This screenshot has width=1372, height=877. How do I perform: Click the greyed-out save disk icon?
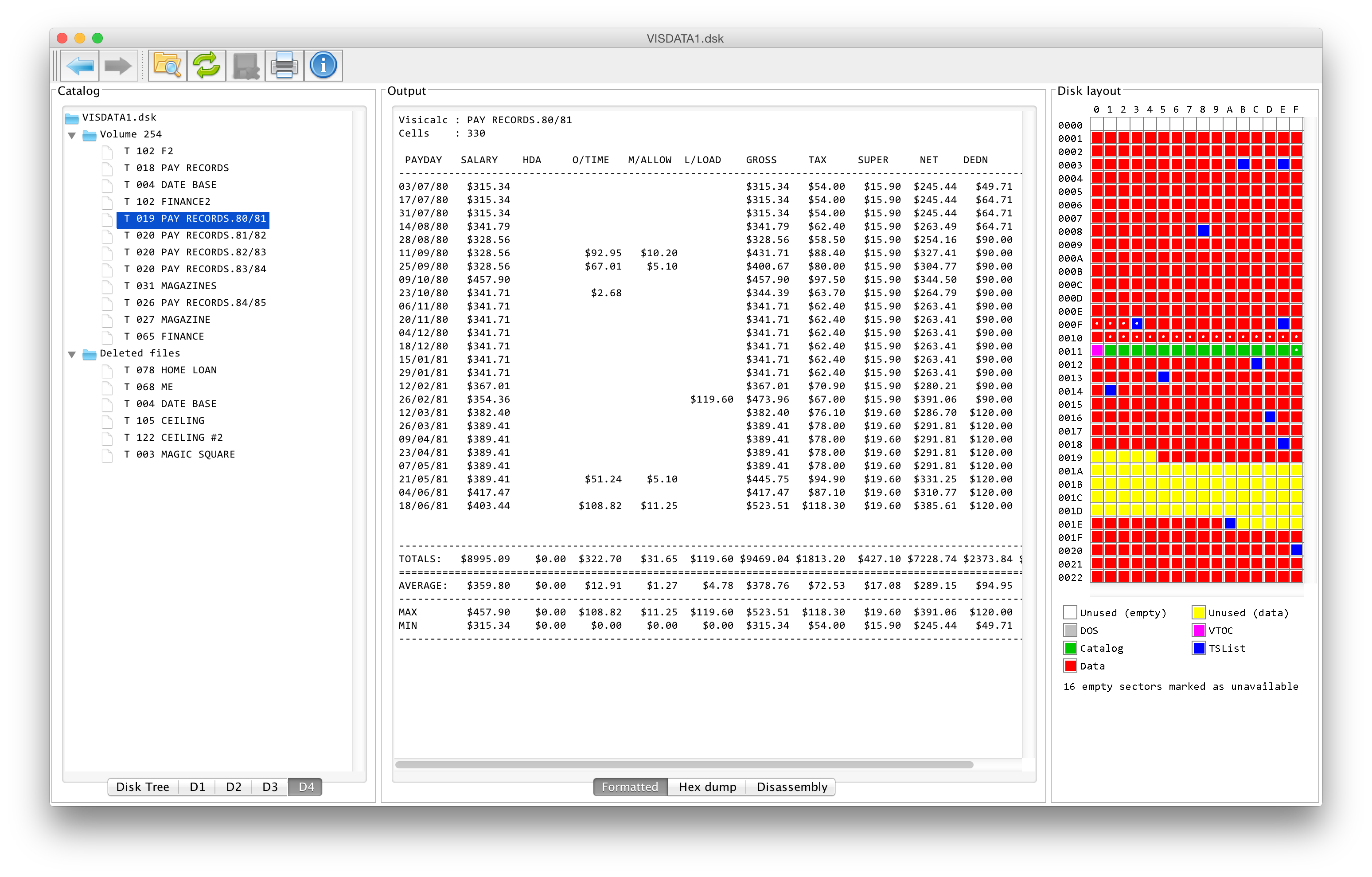pyautogui.click(x=246, y=66)
